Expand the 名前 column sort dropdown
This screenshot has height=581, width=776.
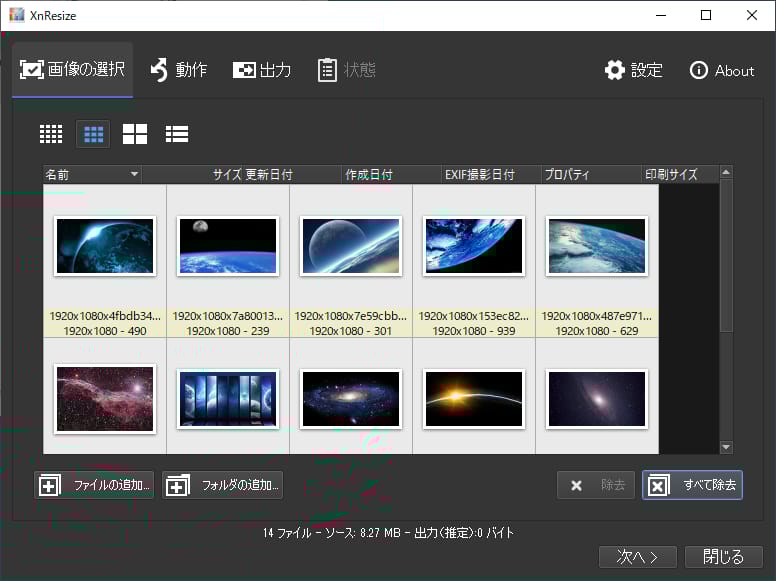coord(134,174)
